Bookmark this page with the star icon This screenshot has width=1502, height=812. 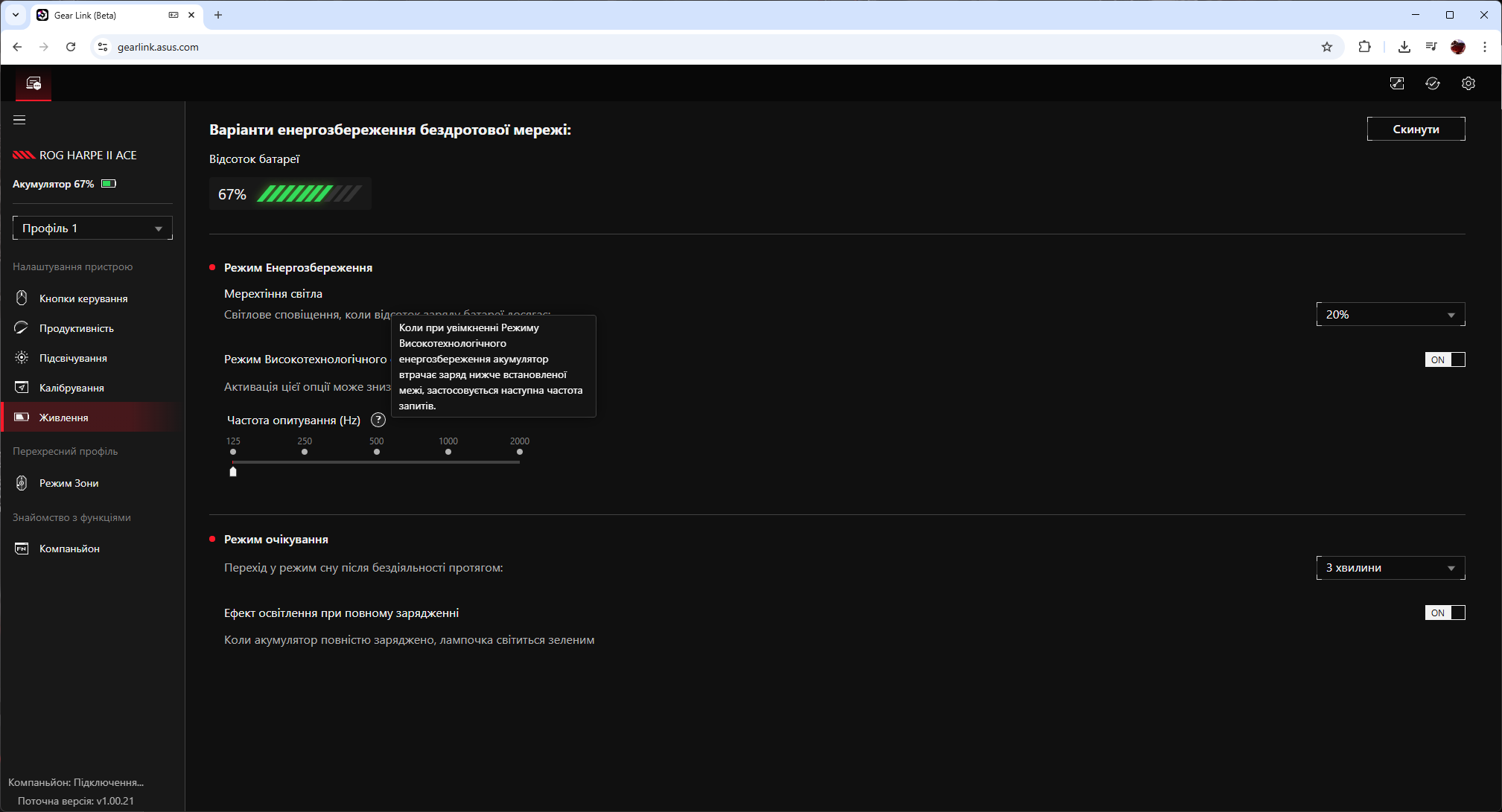coord(1326,47)
